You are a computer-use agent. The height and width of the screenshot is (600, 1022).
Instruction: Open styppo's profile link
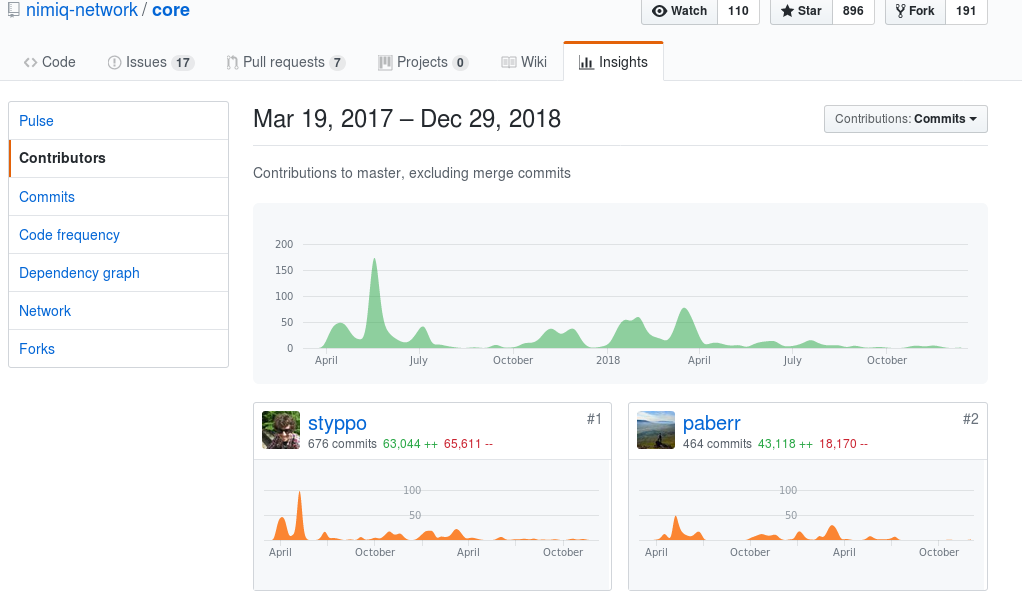point(337,423)
